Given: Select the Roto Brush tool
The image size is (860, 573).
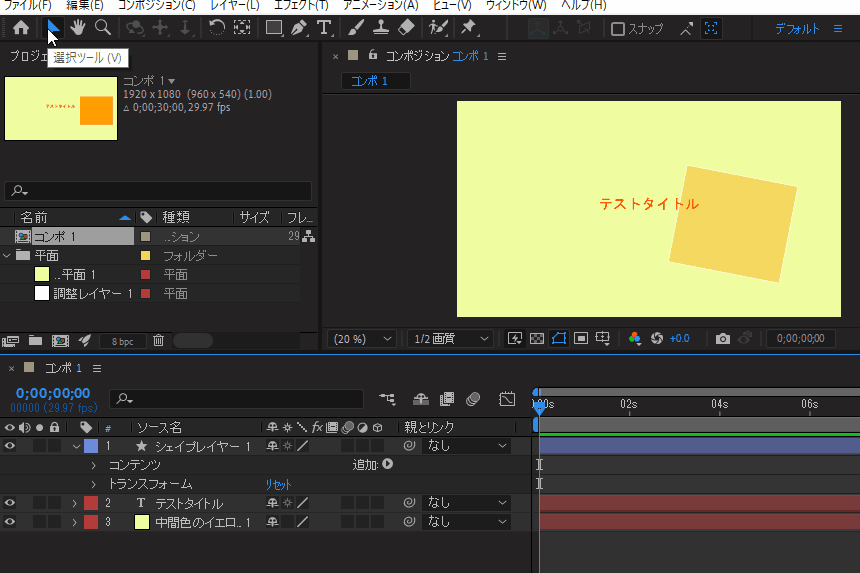Looking at the screenshot, I should (438, 27).
